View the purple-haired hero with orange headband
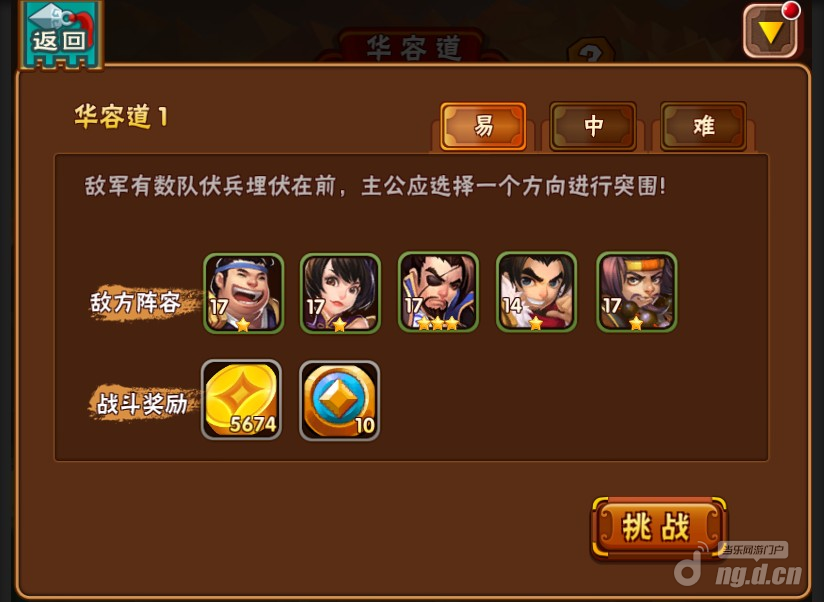Image resolution: width=824 pixels, height=602 pixels. (637, 292)
